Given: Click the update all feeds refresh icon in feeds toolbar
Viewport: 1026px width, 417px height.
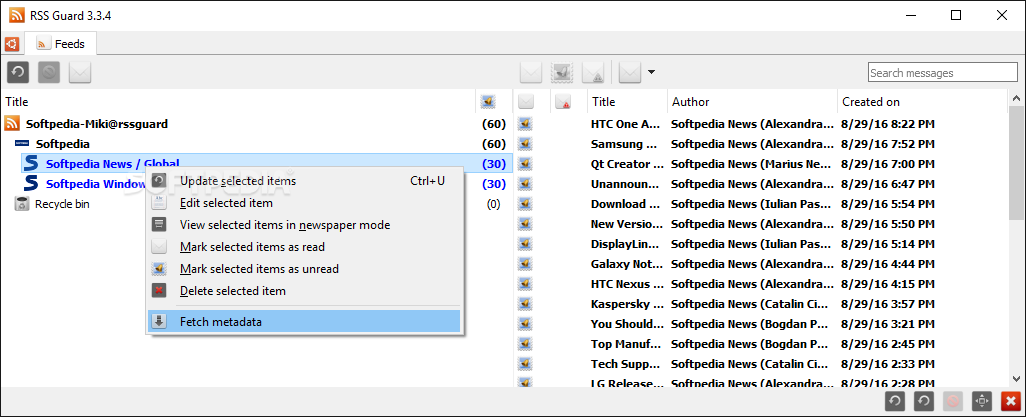Looking at the screenshot, I should coord(18,72).
